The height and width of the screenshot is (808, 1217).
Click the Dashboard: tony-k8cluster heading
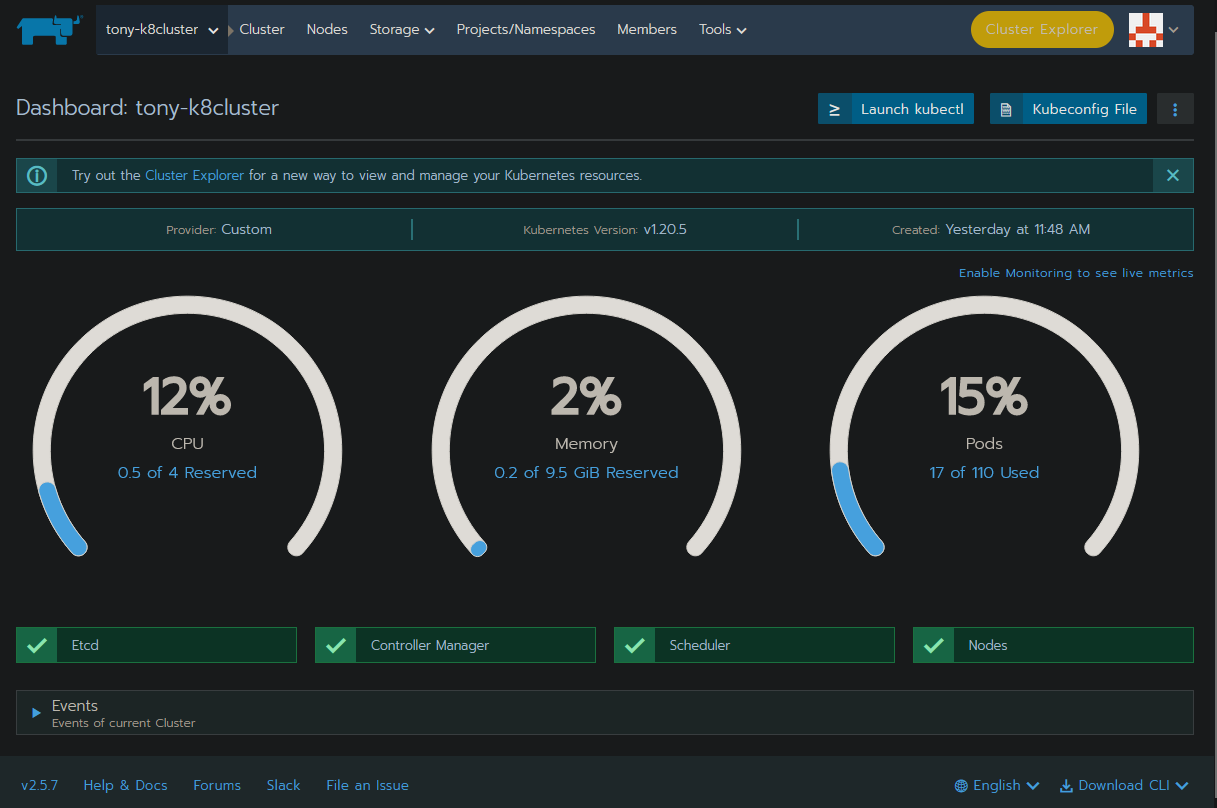[x=147, y=107]
